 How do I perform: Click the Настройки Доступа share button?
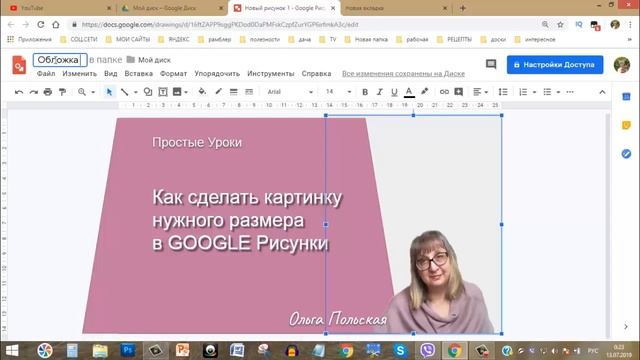(555, 65)
